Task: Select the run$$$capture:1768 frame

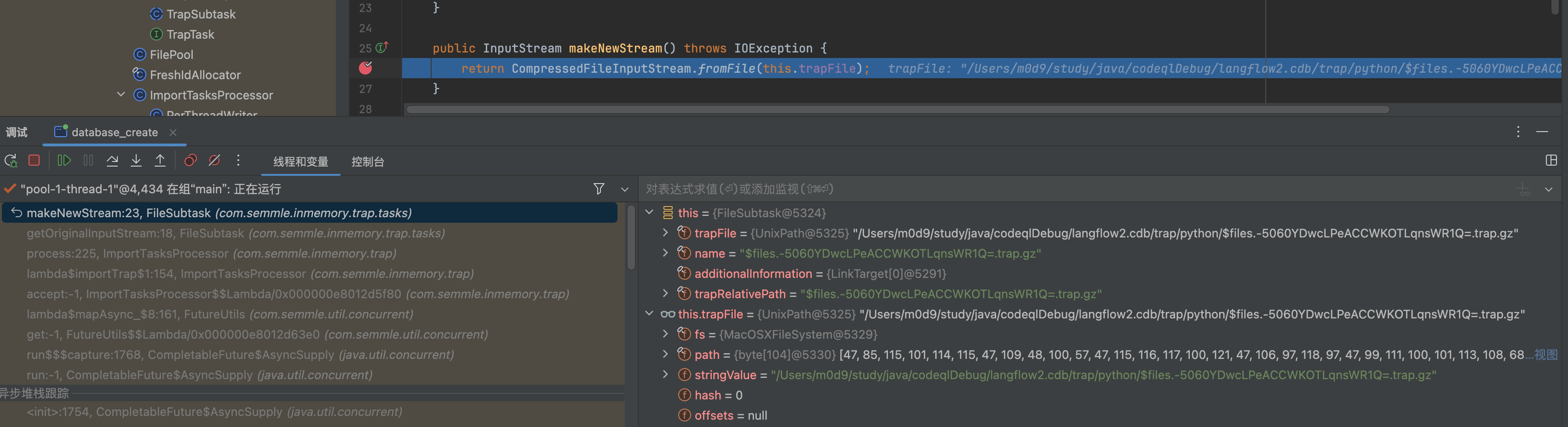Action: [x=312, y=354]
